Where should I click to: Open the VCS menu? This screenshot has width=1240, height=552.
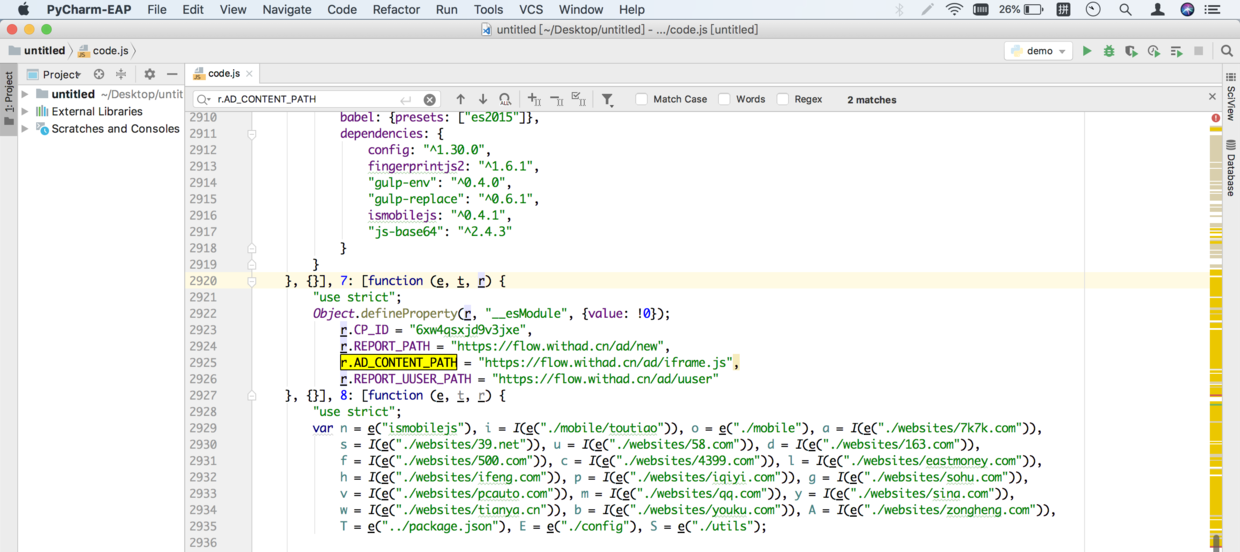pos(531,9)
